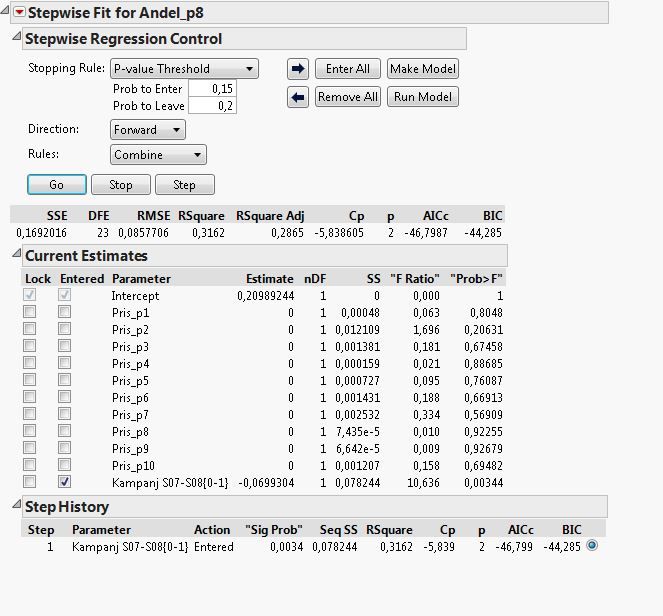Collapse the Stepwise Regression Control section
Viewport: 663px width, 616px height.
pos(16,36)
